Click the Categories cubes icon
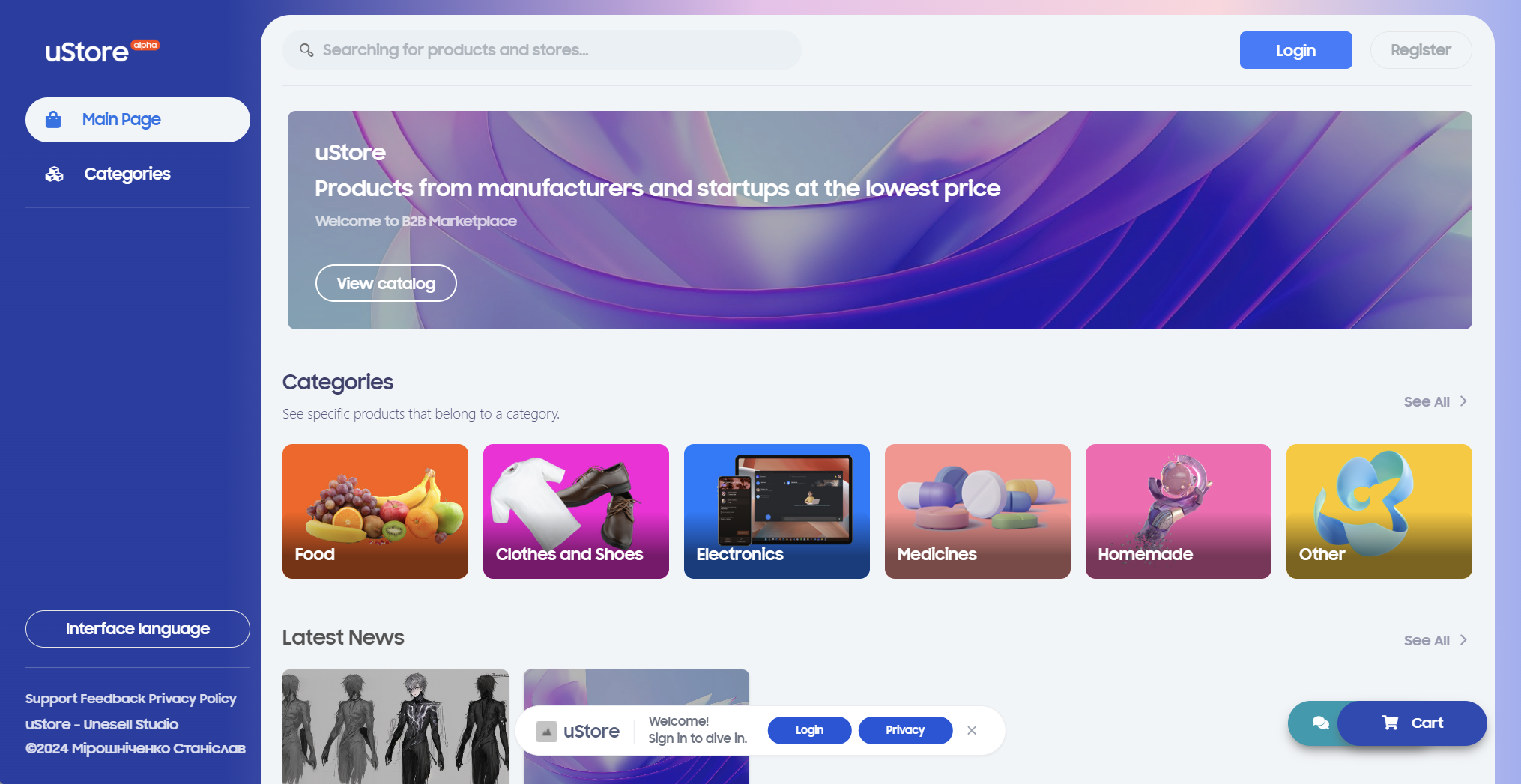This screenshot has width=1521, height=784. 54,174
